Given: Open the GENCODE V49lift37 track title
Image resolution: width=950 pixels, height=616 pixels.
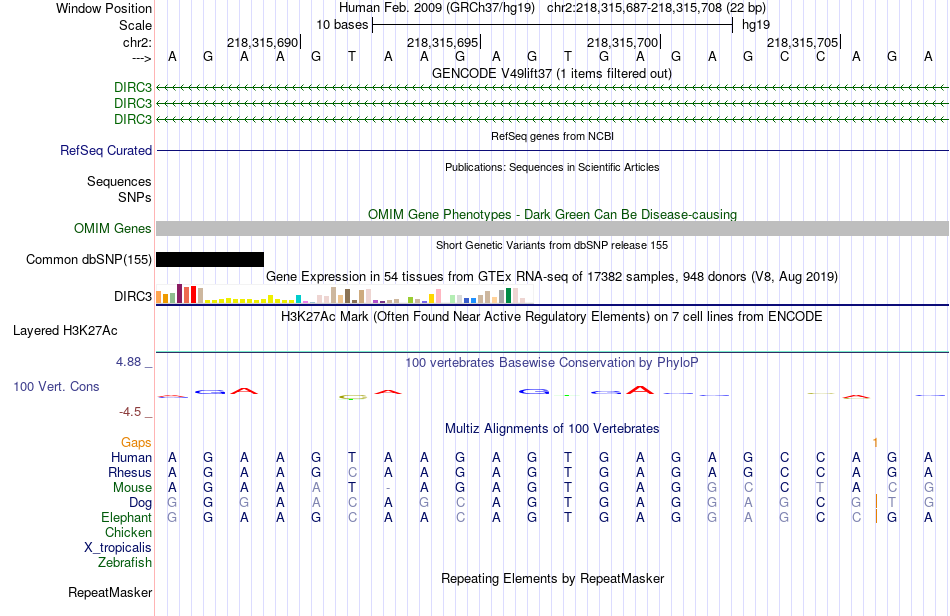Looking at the screenshot, I should tap(552, 73).
